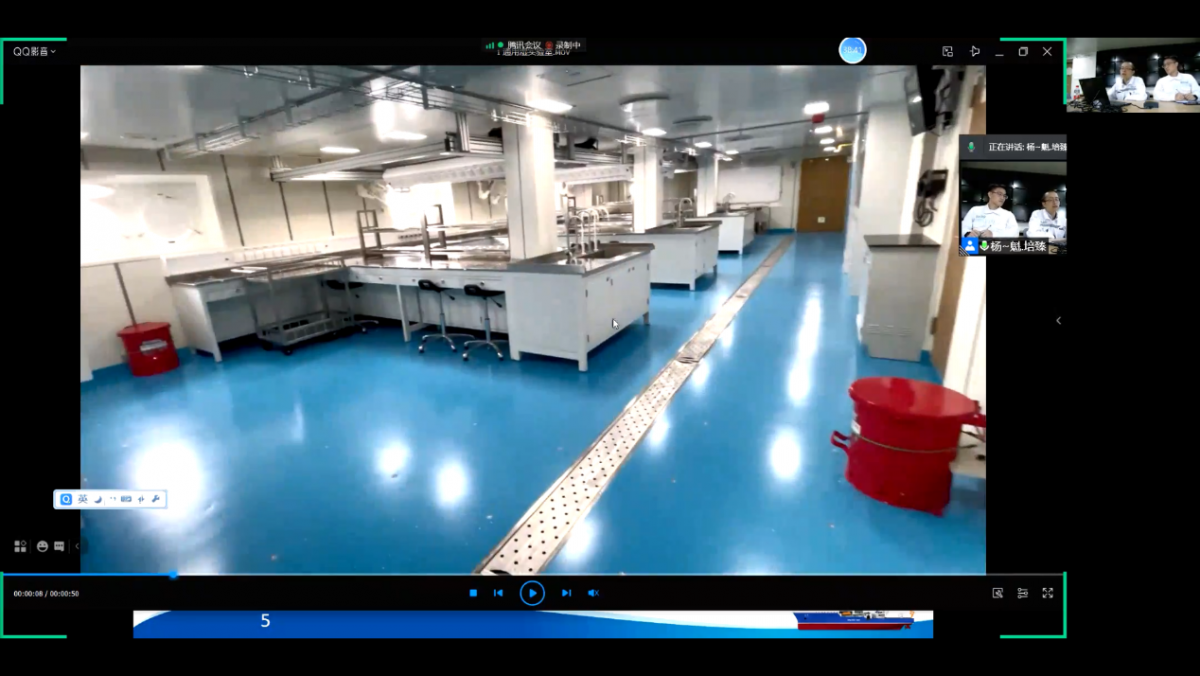Collapse the participant panel side arrow
The height and width of the screenshot is (676, 1200).
(1058, 320)
